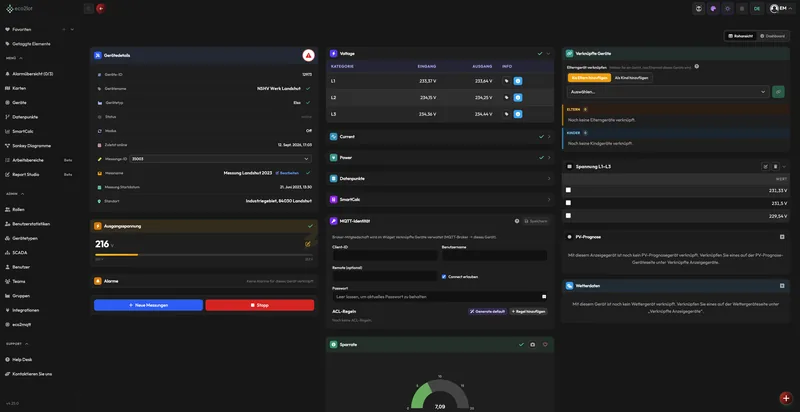
Task: Click the settings icon in MQTT-Identität header
Action: tap(516, 221)
